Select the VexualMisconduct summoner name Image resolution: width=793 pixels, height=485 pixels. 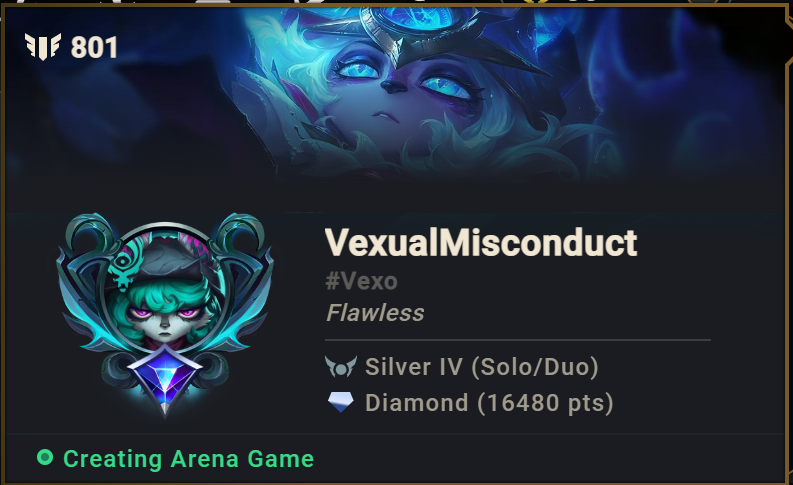(481, 243)
